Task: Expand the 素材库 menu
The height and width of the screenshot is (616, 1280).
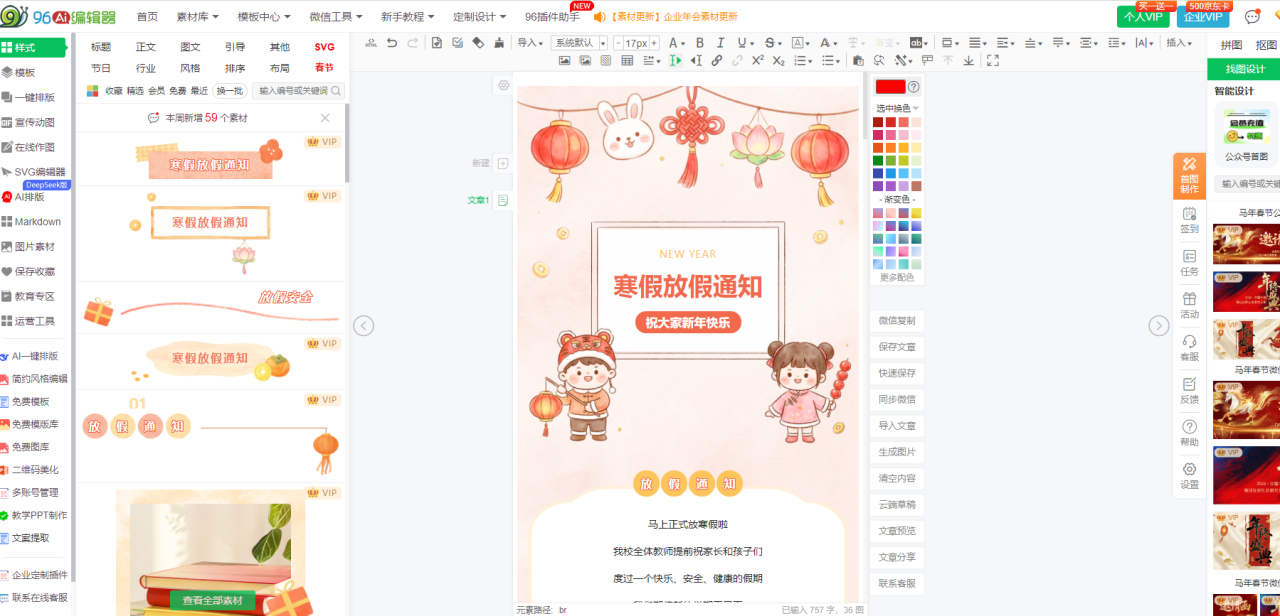Action: pos(197,17)
